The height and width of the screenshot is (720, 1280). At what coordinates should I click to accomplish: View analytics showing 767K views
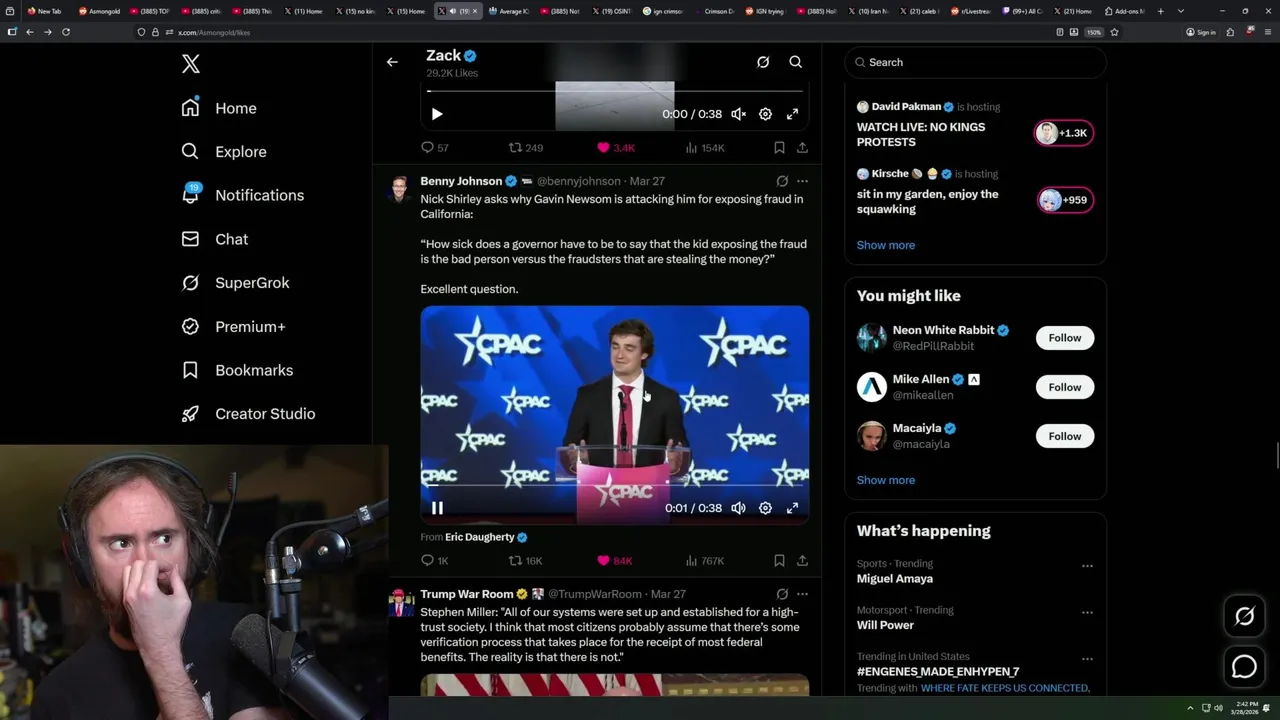705,561
